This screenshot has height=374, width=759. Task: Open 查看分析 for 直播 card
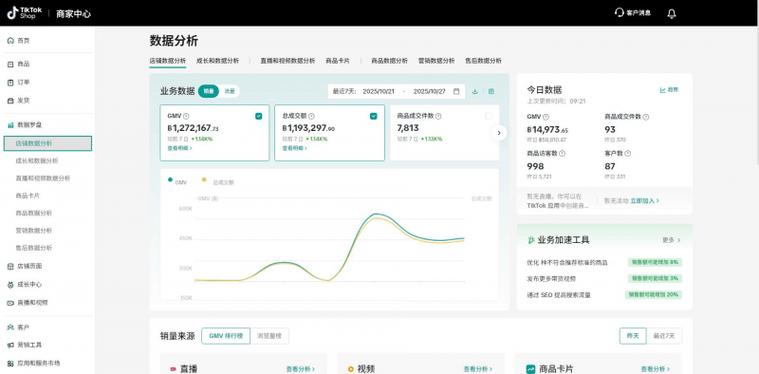click(300, 369)
